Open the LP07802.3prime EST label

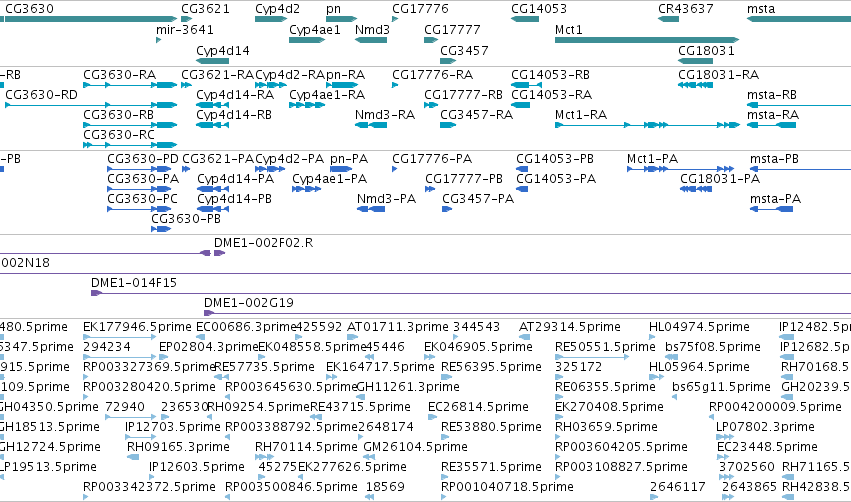tap(765, 427)
